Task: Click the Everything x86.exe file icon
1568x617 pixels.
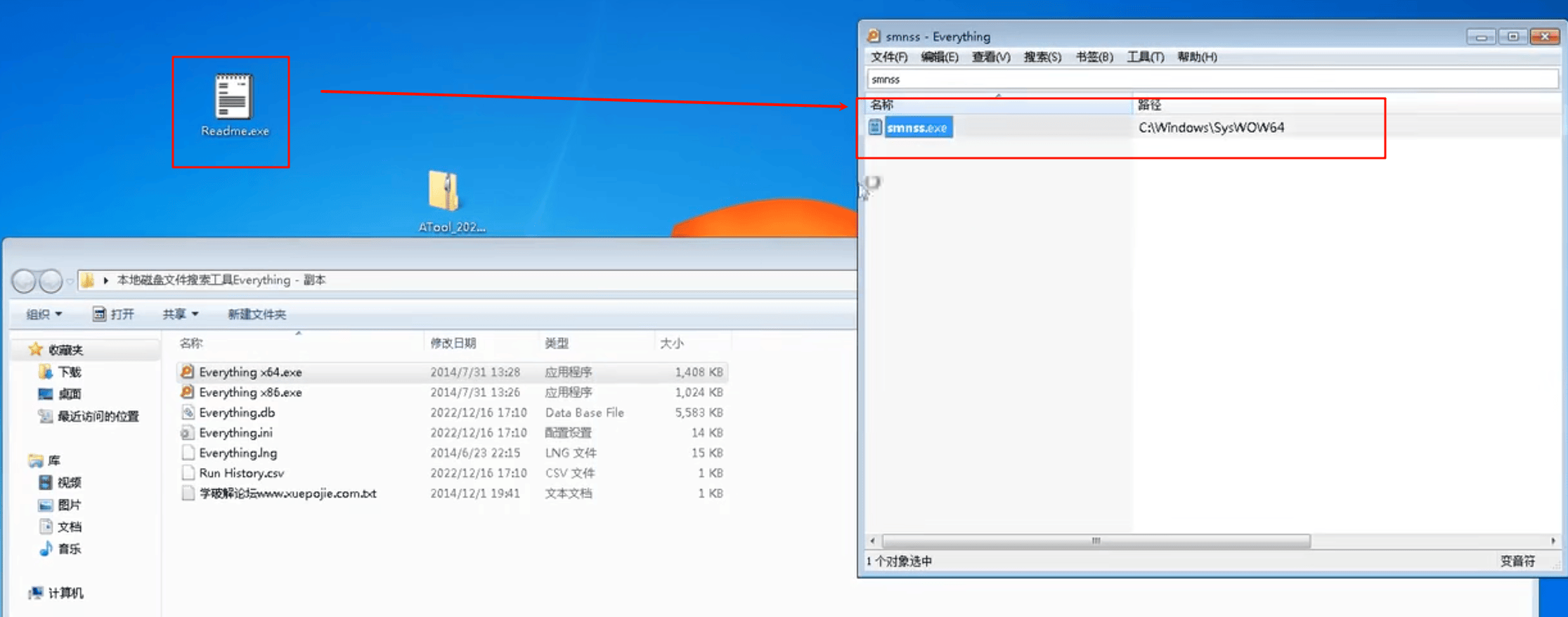Action: click(x=187, y=392)
